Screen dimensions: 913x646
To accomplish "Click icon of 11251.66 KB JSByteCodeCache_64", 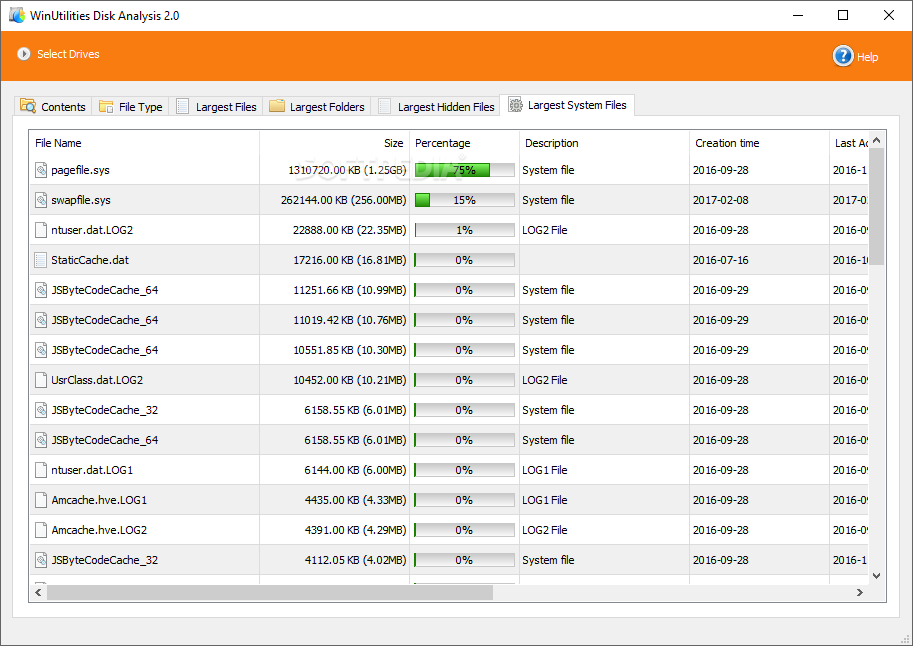I will coord(41,290).
